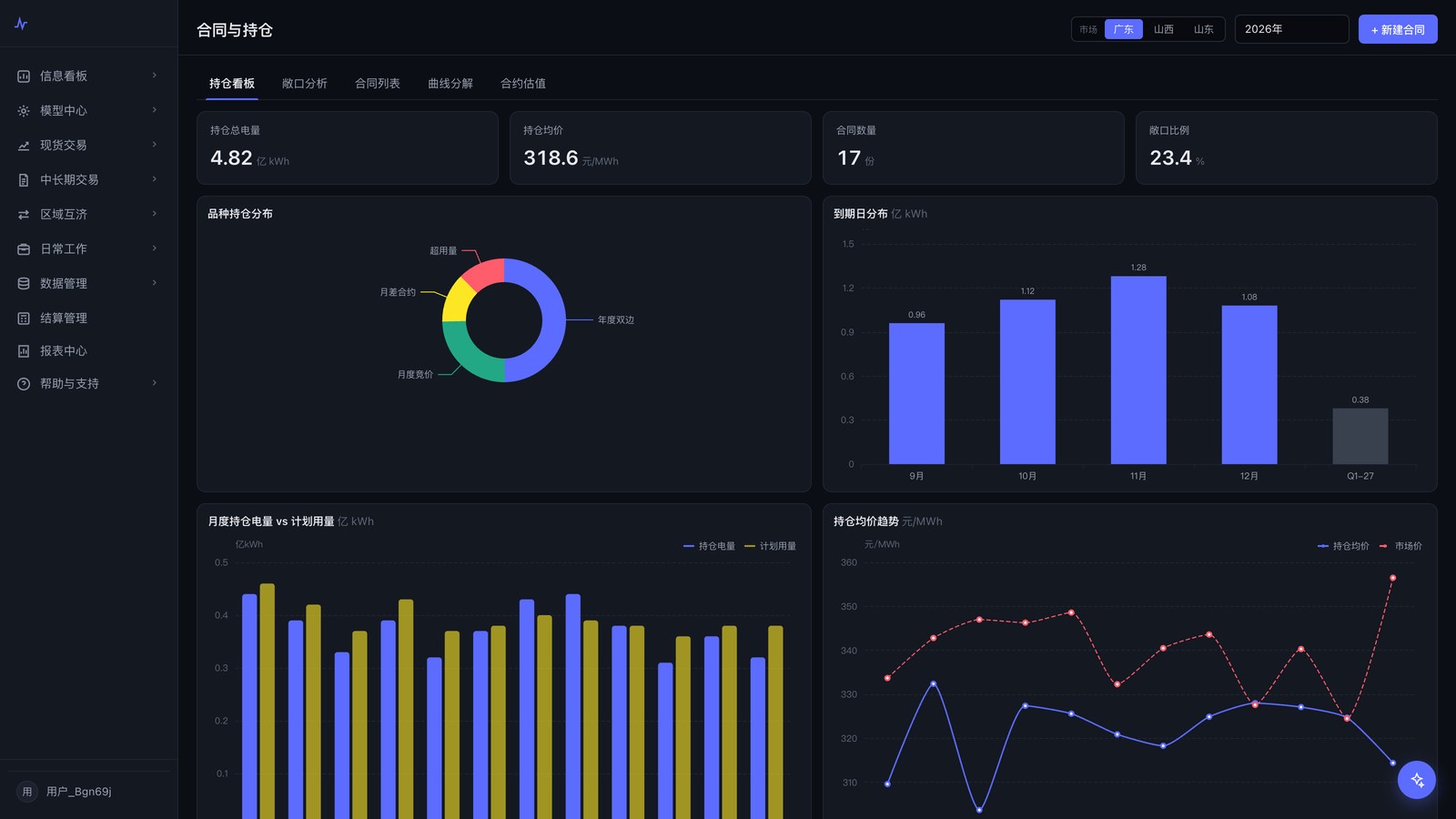Toggle 持仓电量 legend series

point(709,546)
